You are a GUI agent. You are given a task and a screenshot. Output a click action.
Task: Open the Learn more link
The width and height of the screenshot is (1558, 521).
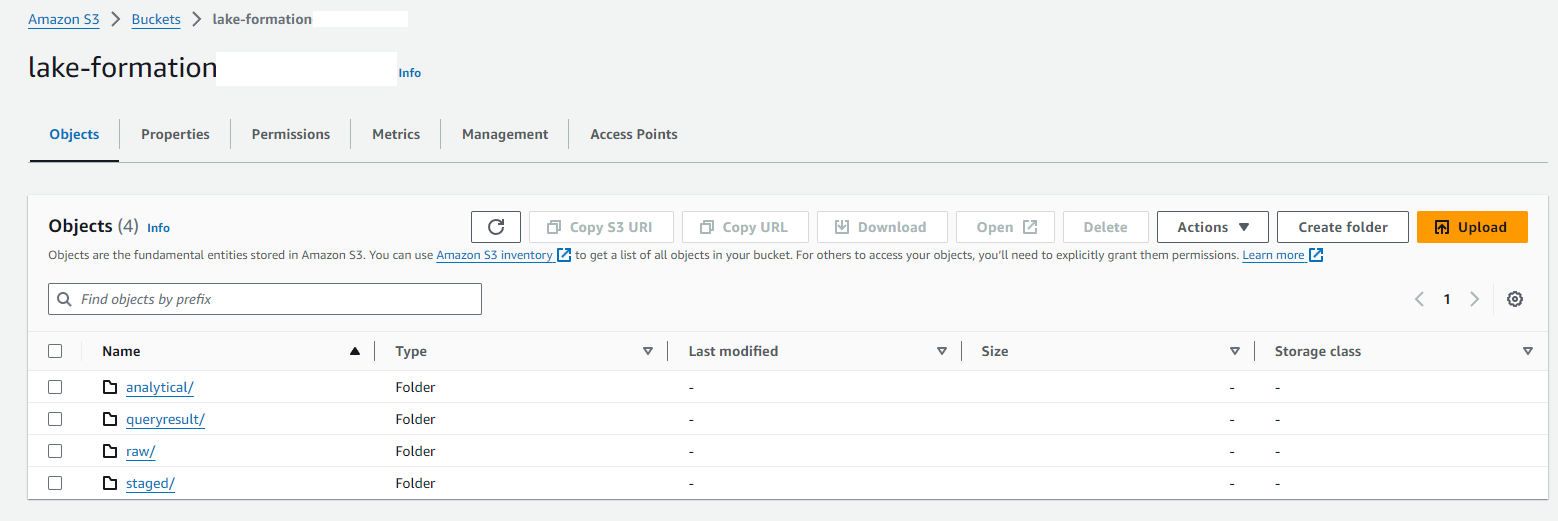(x=1273, y=255)
